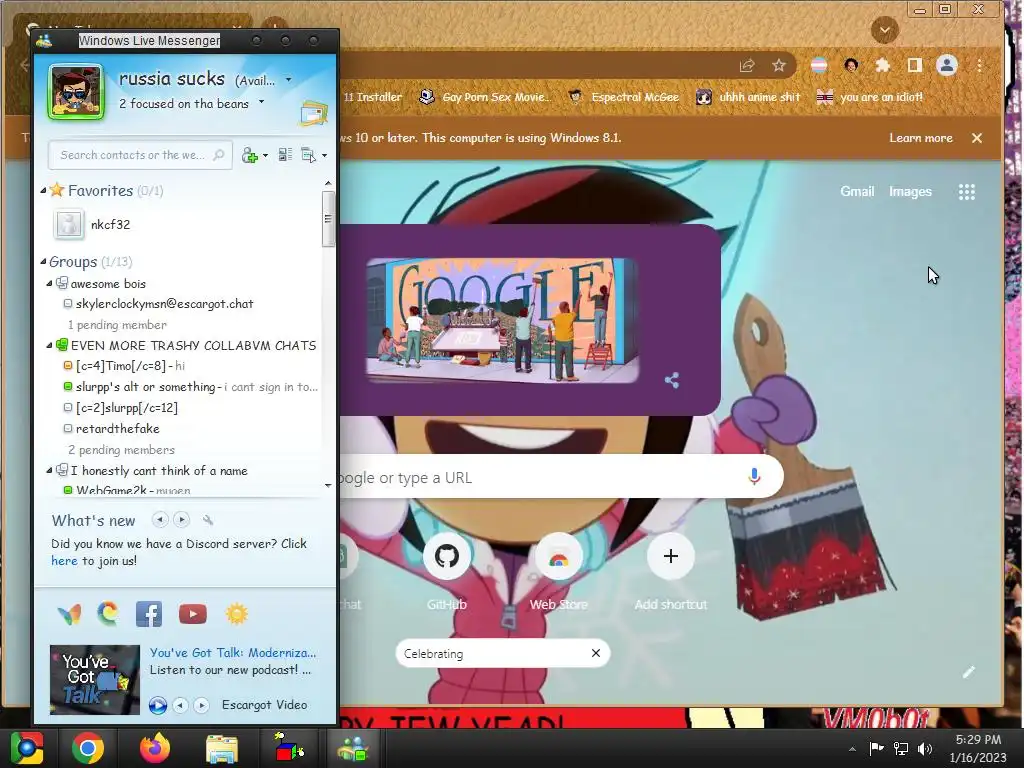Click the contact list layout icon
The image size is (1024, 768).
tap(285, 155)
